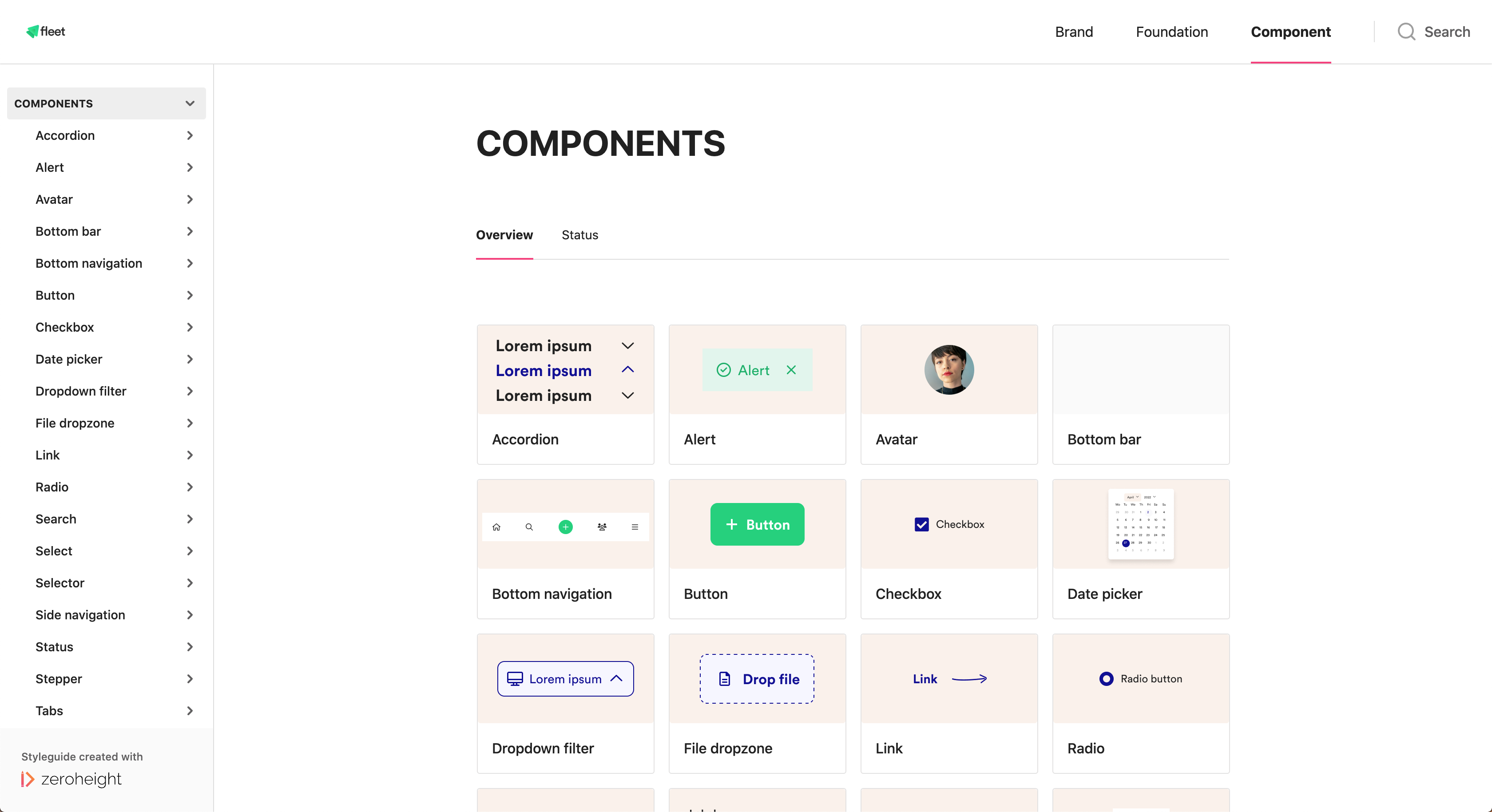Click the Drop file dashed button
This screenshot has height=812, width=1492.
pos(757,679)
